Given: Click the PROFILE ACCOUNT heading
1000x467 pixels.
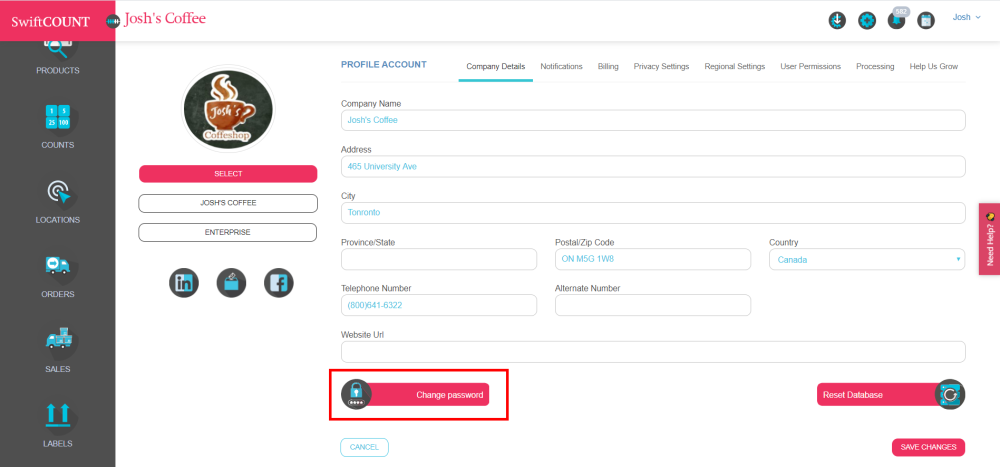Looking at the screenshot, I should pos(384,64).
